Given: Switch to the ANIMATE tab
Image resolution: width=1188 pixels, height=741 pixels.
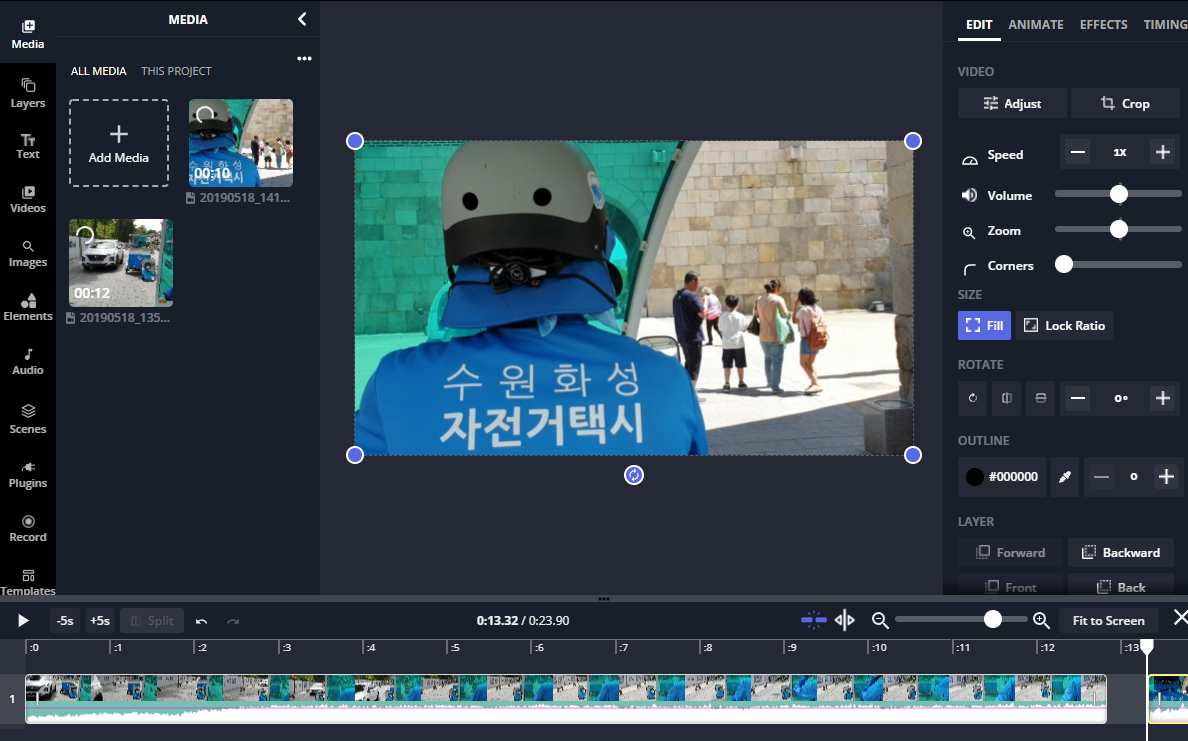Looking at the screenshot, I should point(1036,24).
